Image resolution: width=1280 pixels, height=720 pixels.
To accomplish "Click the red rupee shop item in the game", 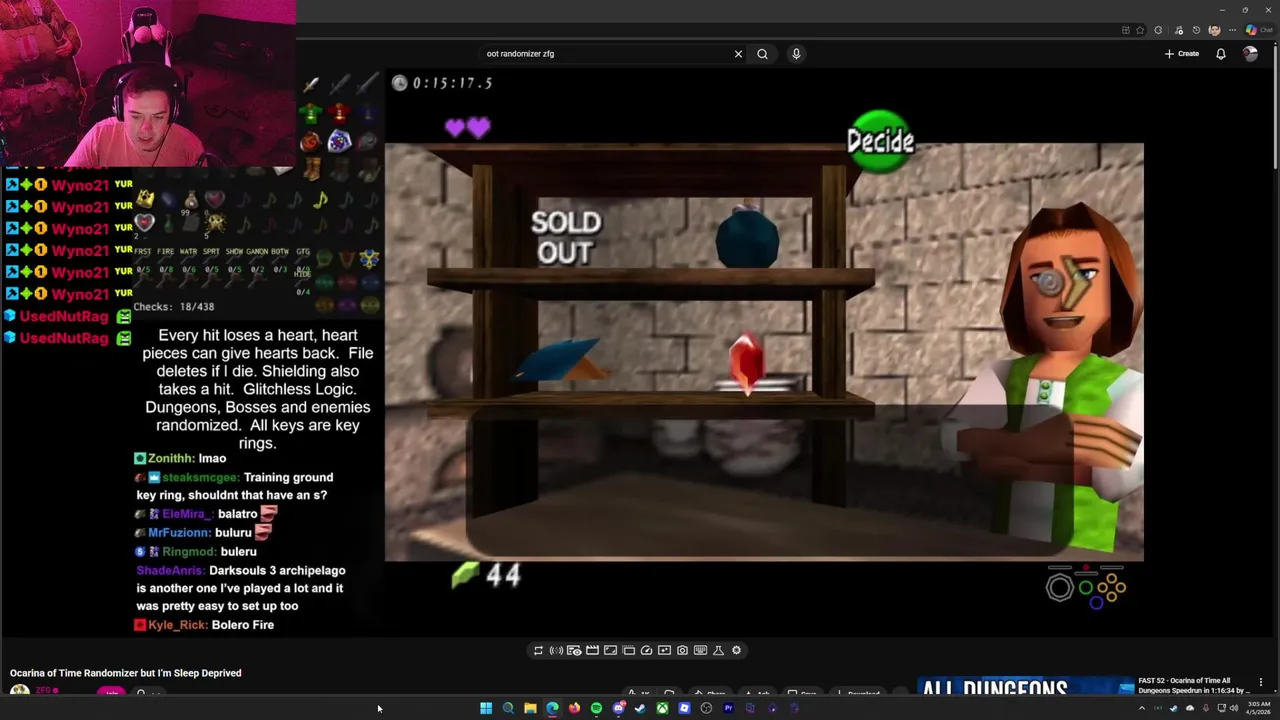I will click(x=746, y=362).
